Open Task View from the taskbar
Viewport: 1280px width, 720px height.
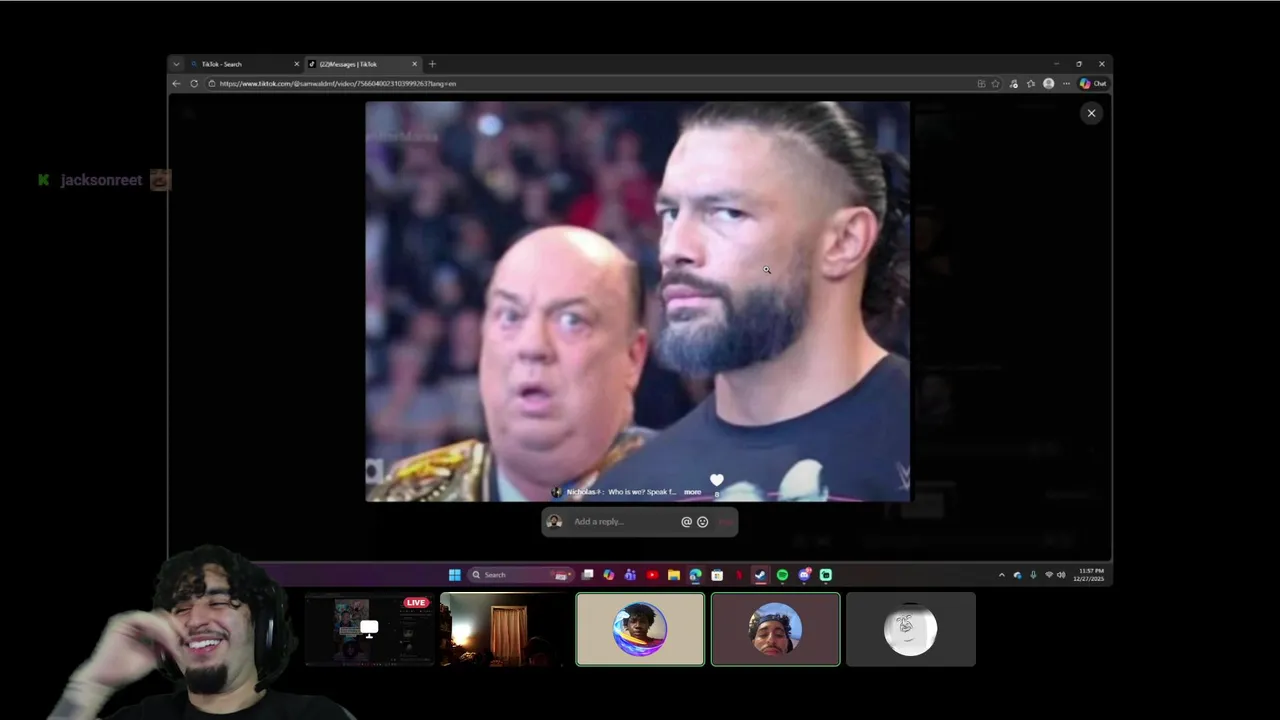587,575
